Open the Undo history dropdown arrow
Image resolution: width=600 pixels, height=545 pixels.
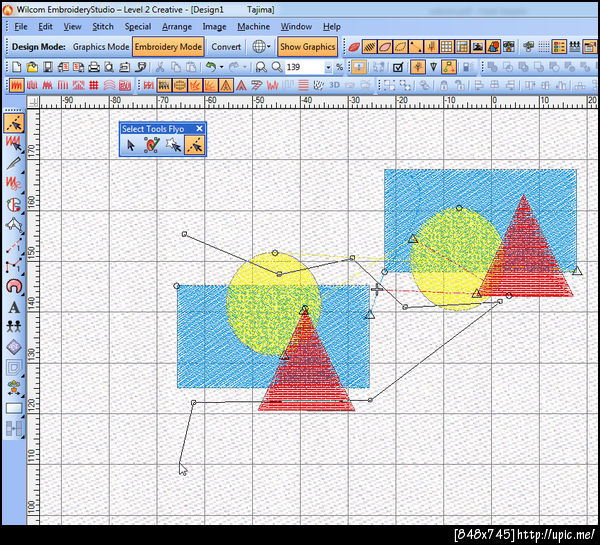pyautogui.click(x=221, y=67)
